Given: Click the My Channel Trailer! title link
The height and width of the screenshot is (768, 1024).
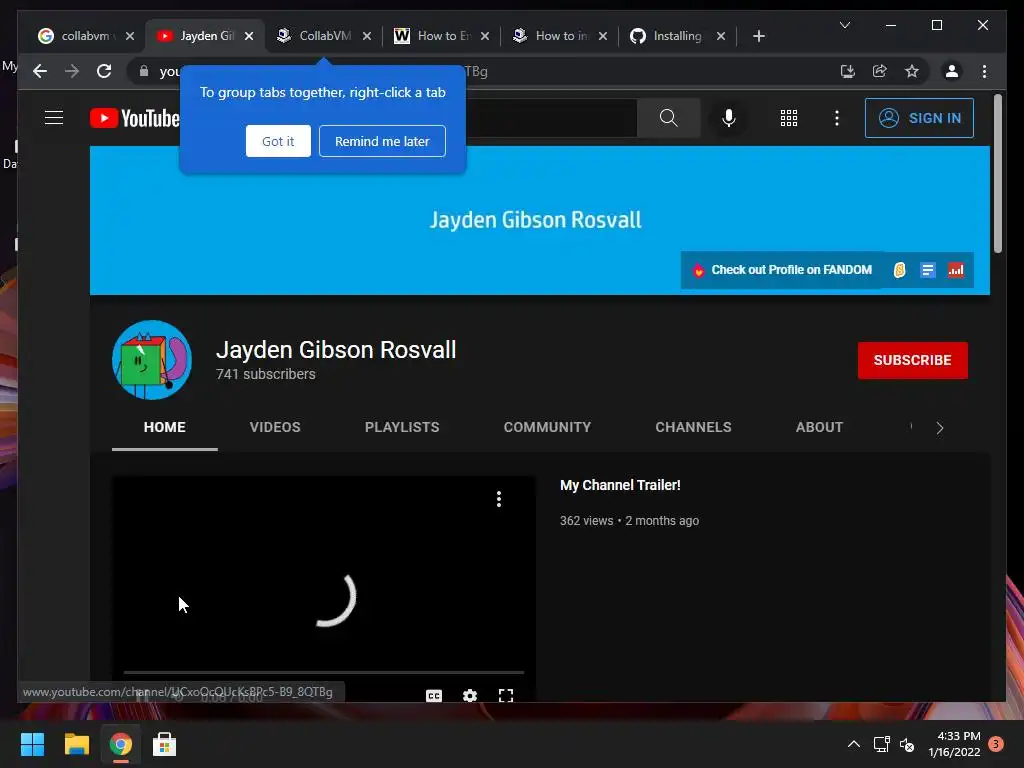Looking at the screenshot, I should (620, 485).
